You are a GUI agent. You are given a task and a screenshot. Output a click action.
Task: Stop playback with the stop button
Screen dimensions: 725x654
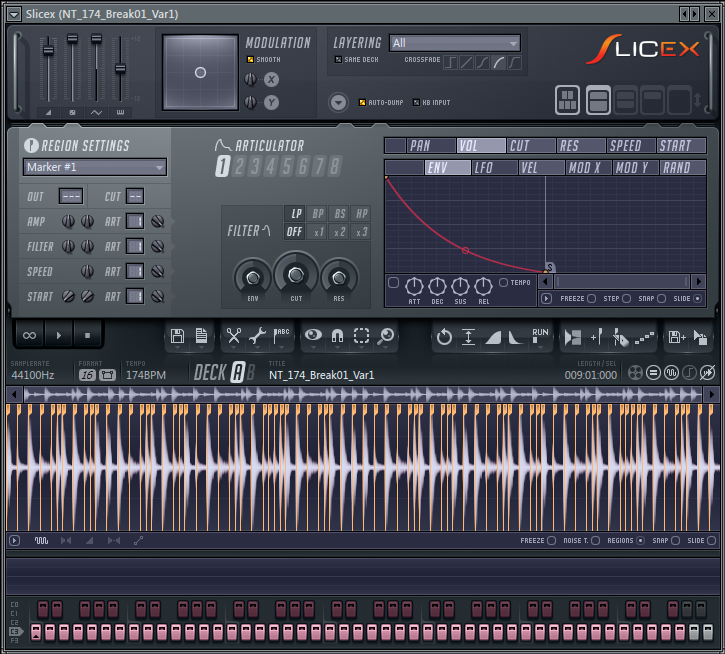point(87,335)
